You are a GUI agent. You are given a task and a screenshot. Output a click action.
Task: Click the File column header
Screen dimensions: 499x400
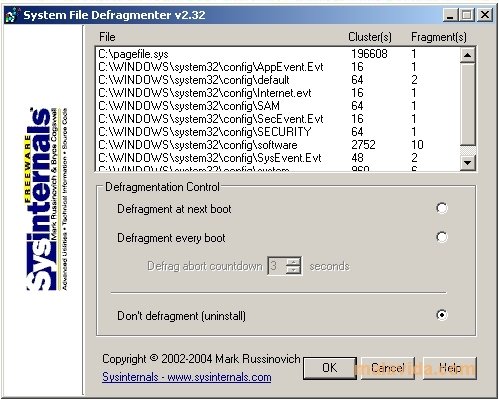point(107,37)
